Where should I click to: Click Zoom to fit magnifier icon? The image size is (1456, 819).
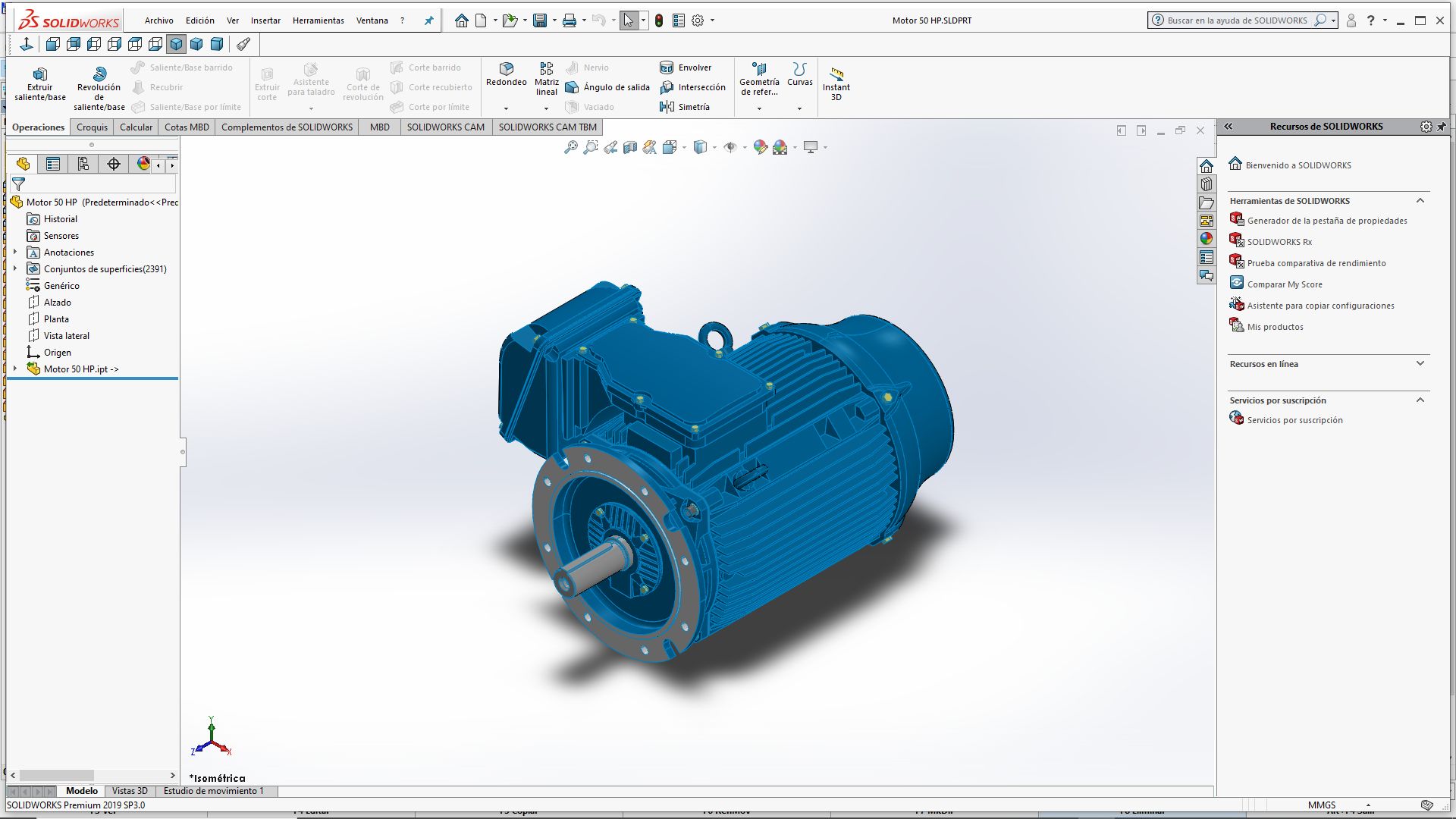(x=571, y=147)
